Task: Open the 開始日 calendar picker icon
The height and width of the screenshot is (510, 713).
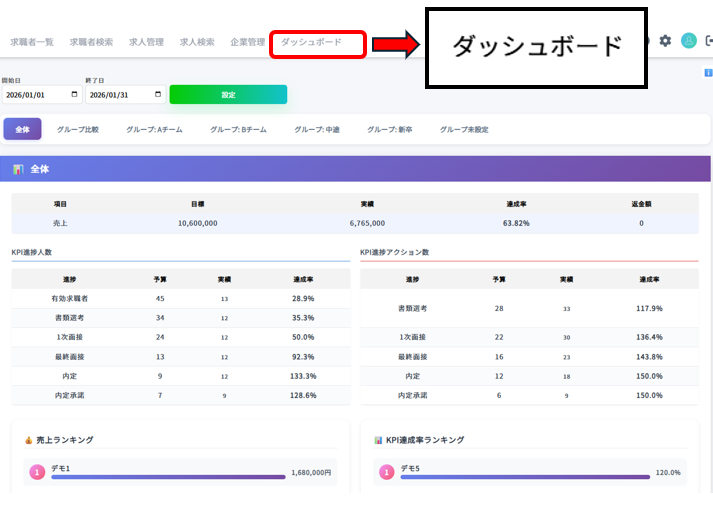Action: pos(75,95)
